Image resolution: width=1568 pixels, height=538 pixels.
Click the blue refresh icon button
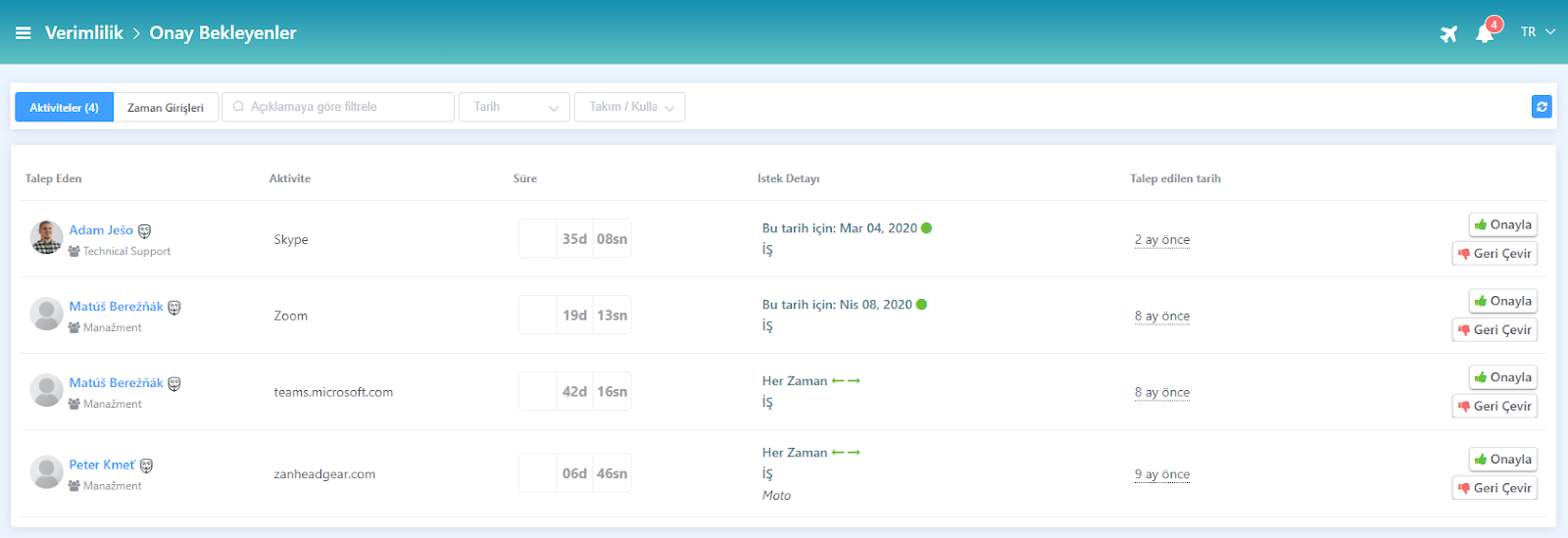pyautogui.click(x=1542, y=107)
